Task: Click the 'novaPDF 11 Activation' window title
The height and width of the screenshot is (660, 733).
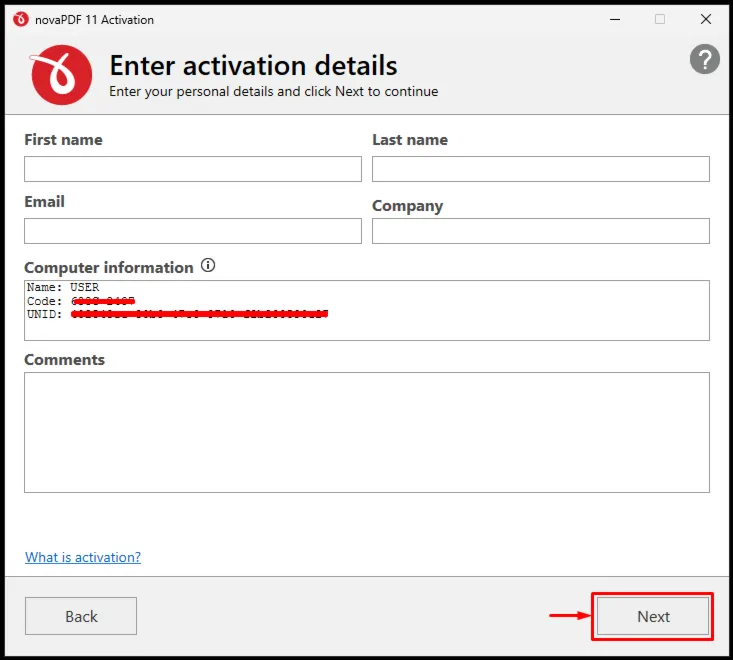Action: pos(94,20)
